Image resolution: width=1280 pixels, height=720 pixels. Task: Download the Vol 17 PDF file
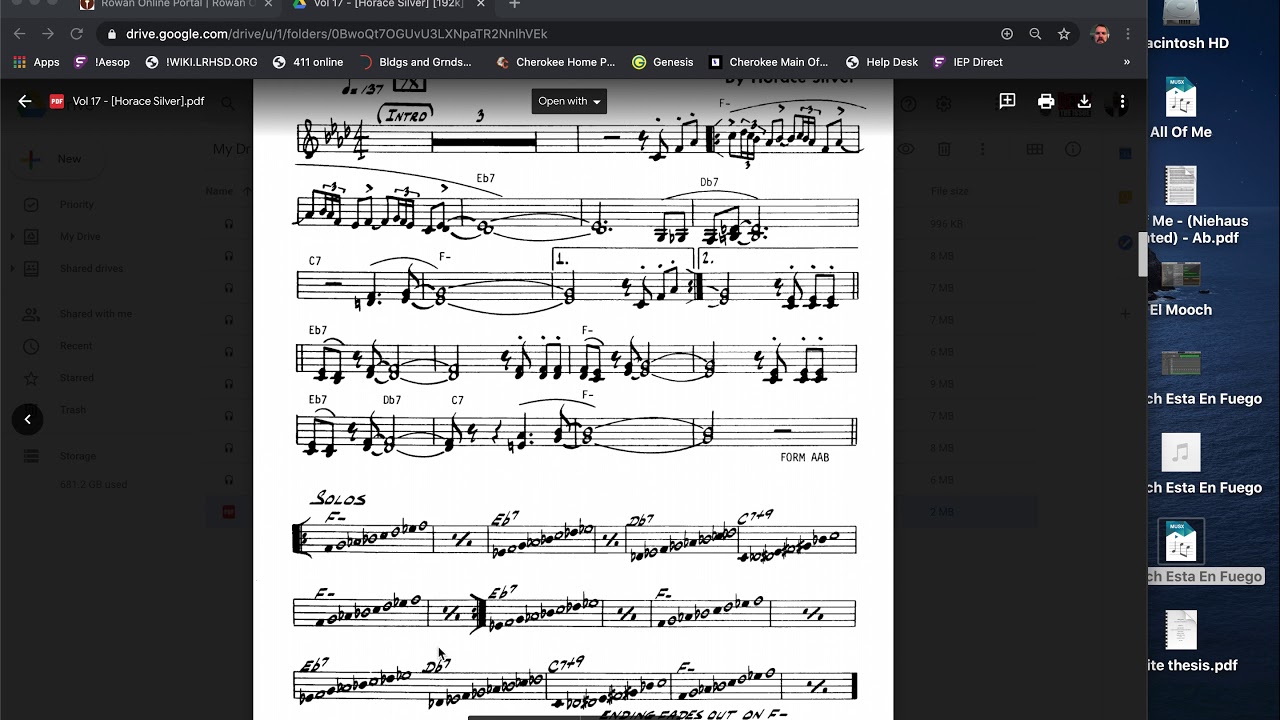point(1084,101)
